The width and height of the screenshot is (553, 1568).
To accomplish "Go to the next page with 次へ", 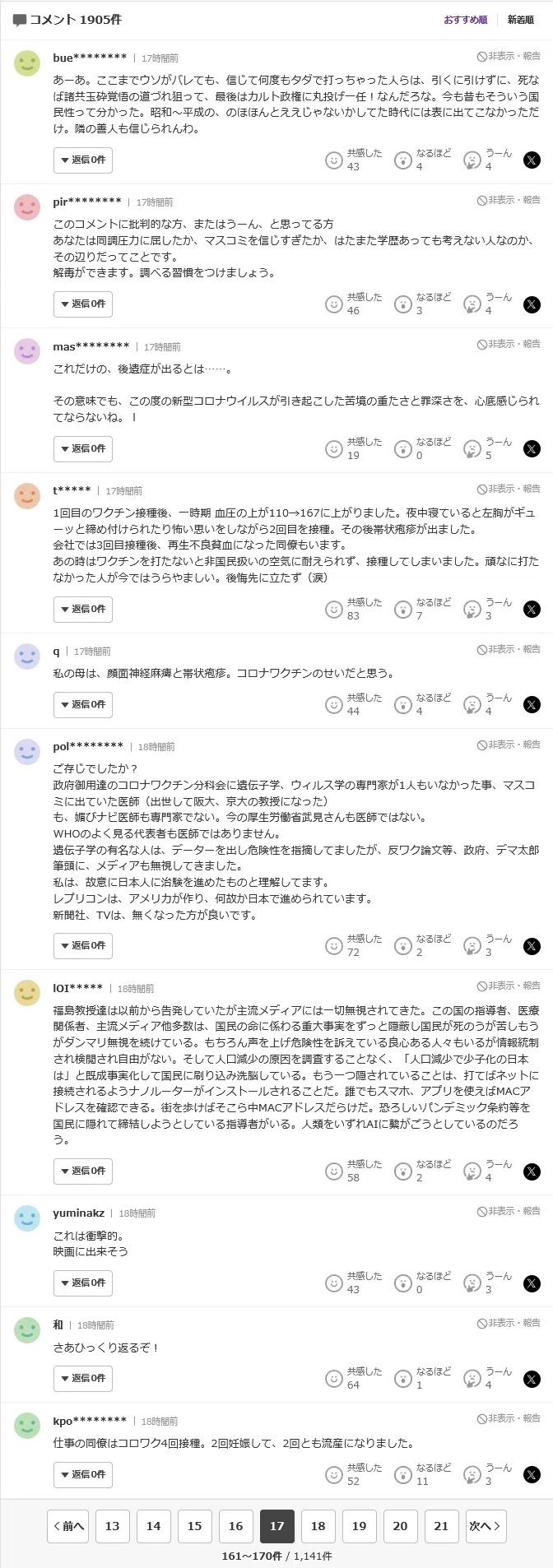I will point(486,1526).
